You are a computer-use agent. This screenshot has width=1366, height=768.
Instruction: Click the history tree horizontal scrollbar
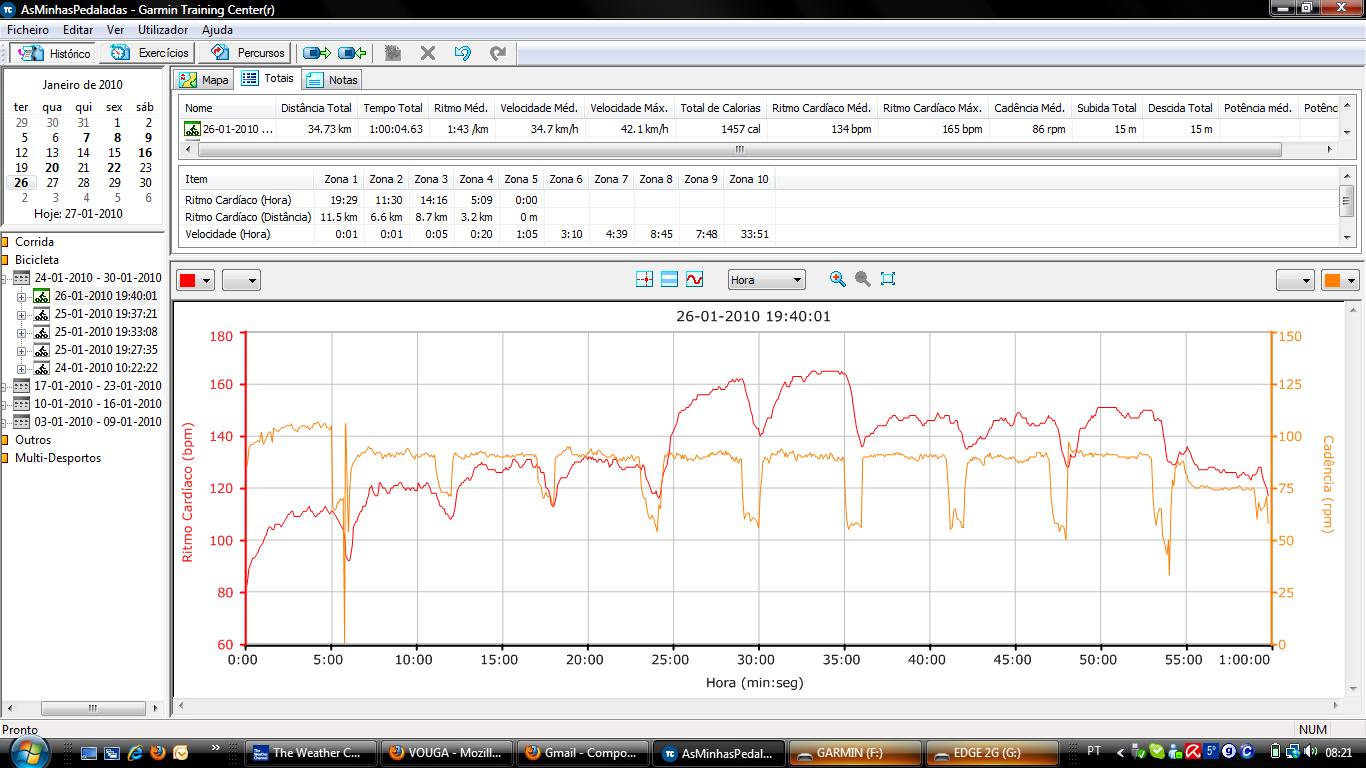coord(83,708)
